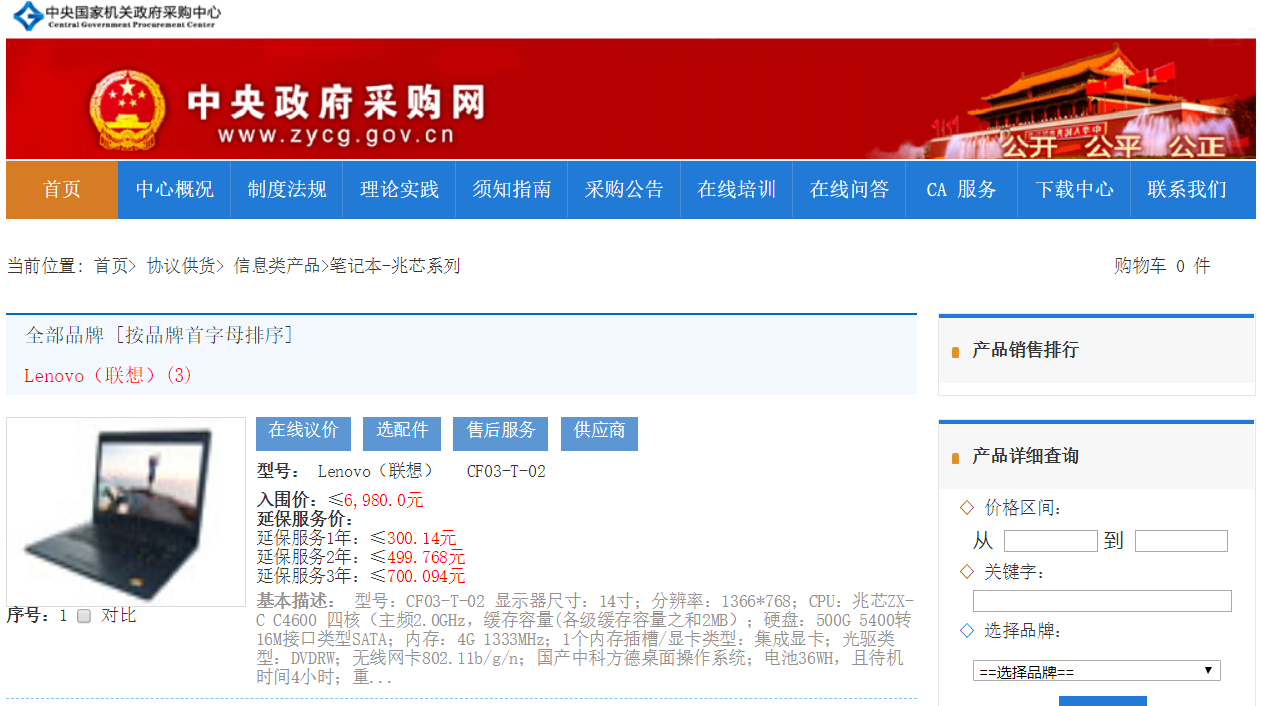This screenshot has width=1261, height=706.
Task: Go to 在线培训 page
Action: point(737,190)
